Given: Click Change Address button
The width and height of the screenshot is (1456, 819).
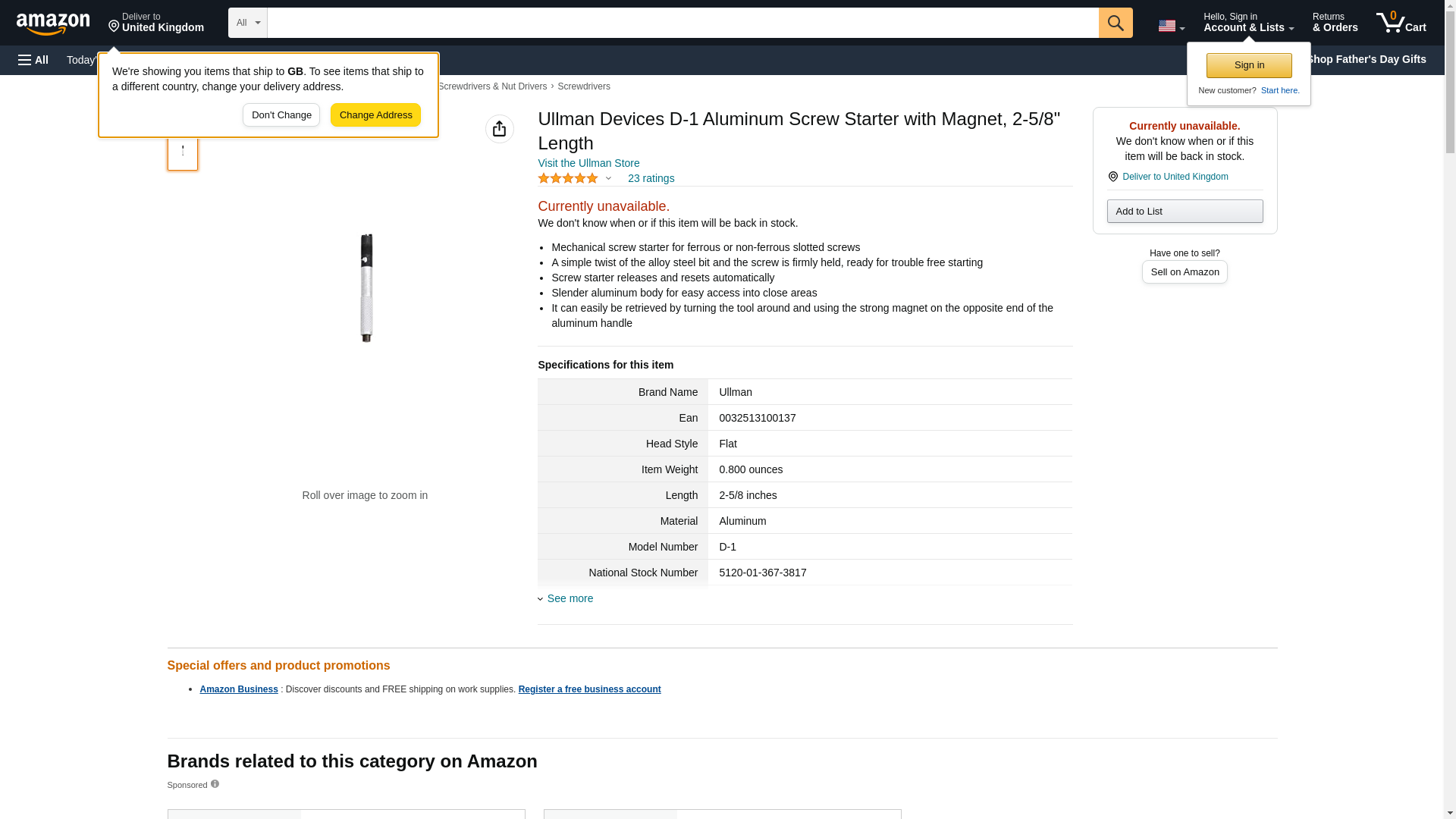Looking at the screenshot, I should (x=375, y=115).
